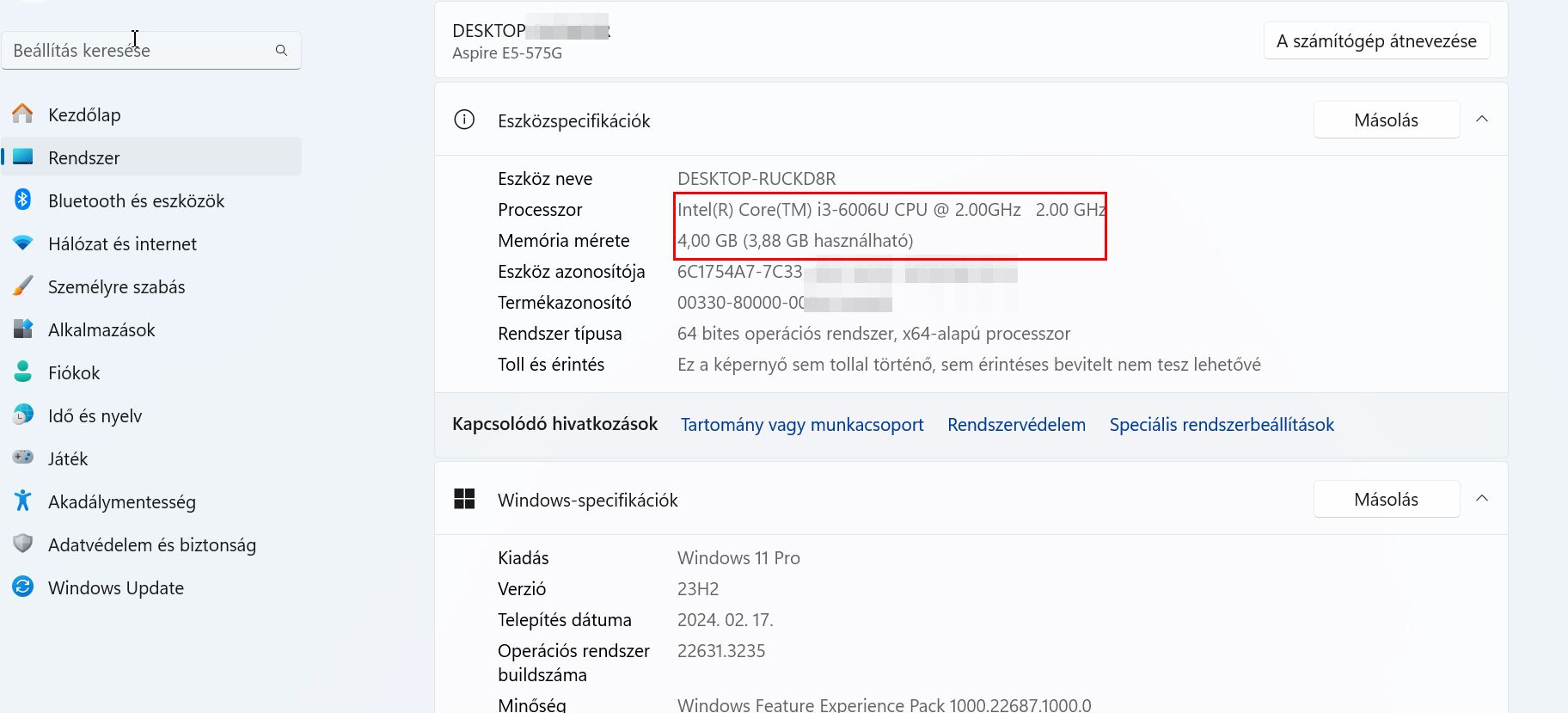
Task: Collapse the Eszközspecifikációk section chevron
Action: [x=1482, y=120]
